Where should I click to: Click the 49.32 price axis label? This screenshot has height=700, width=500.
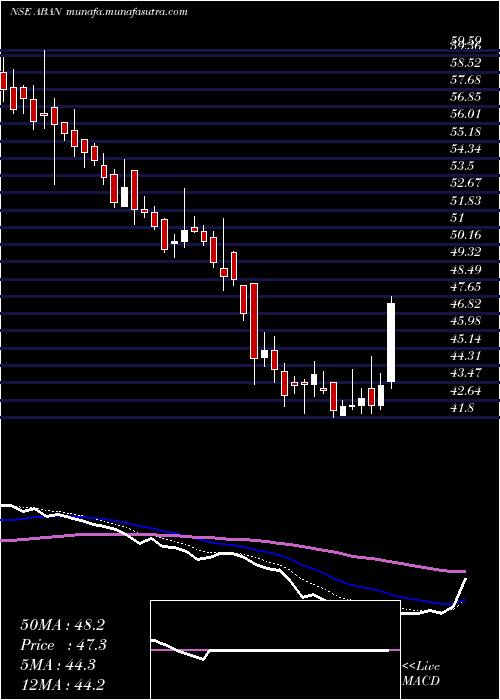point(466,252)
